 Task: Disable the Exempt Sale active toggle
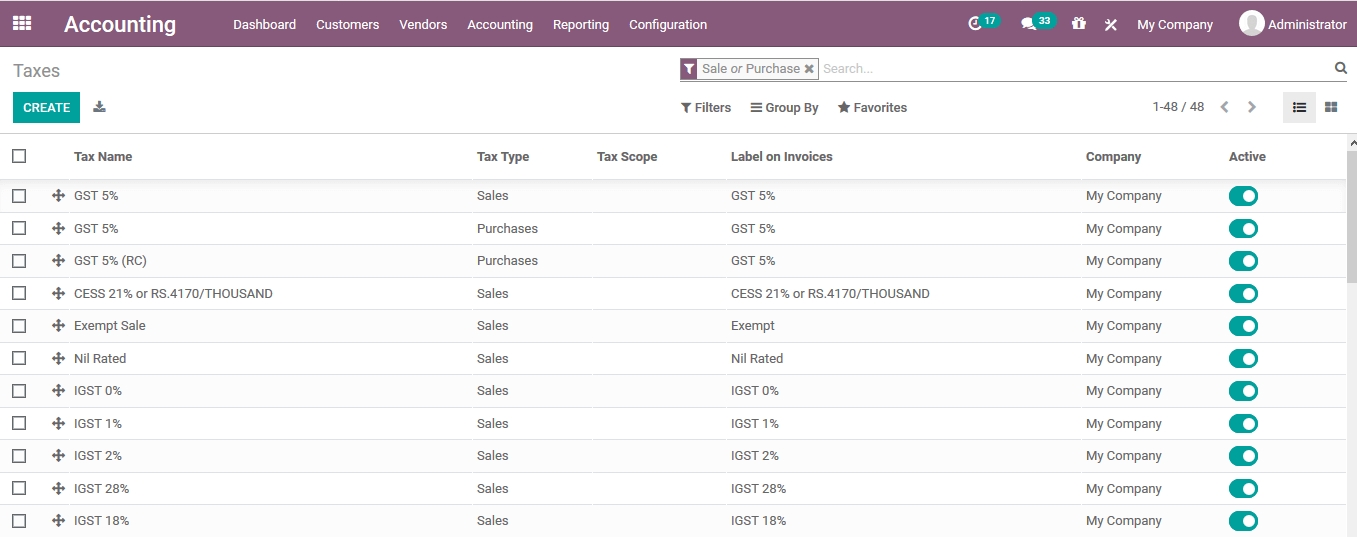point(1243,326)
